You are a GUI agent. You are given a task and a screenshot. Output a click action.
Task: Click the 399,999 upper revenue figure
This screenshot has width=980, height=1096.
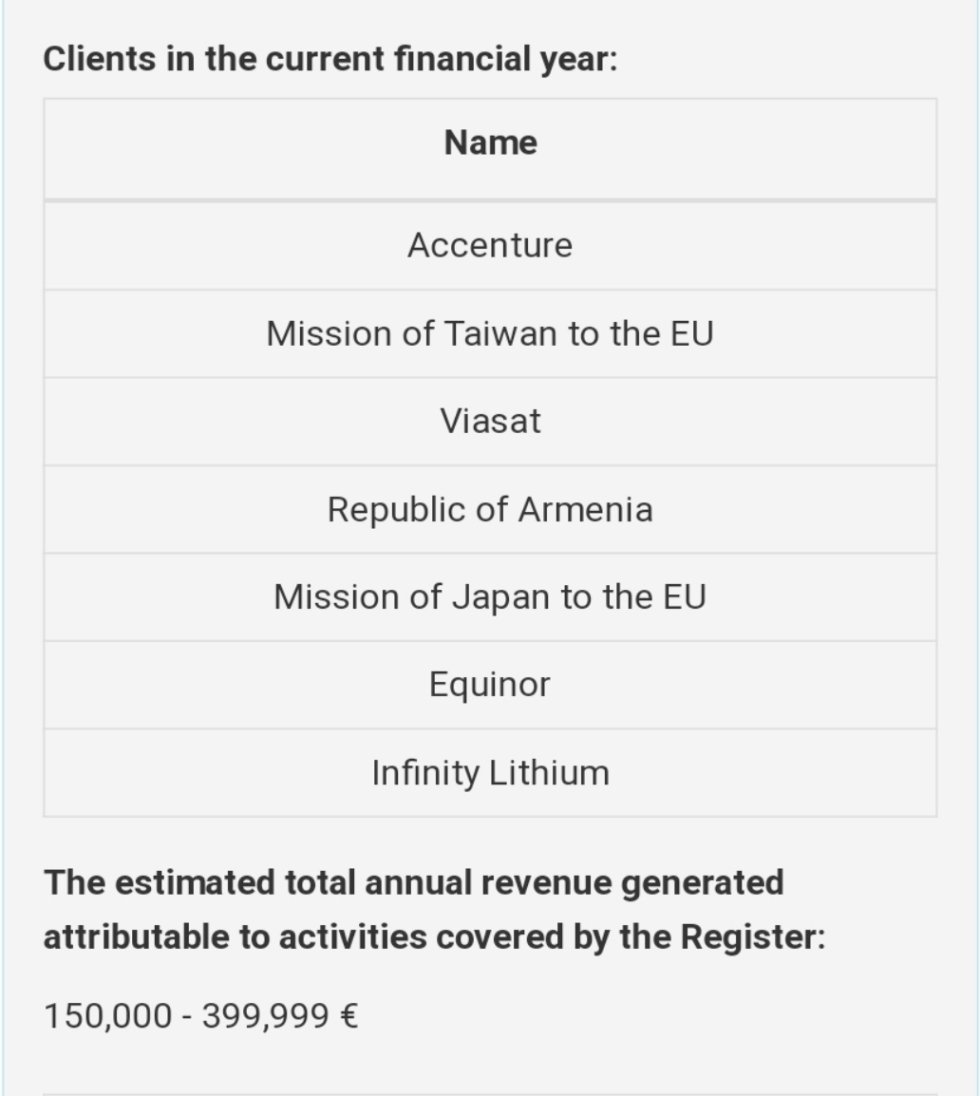(266, 1016)
